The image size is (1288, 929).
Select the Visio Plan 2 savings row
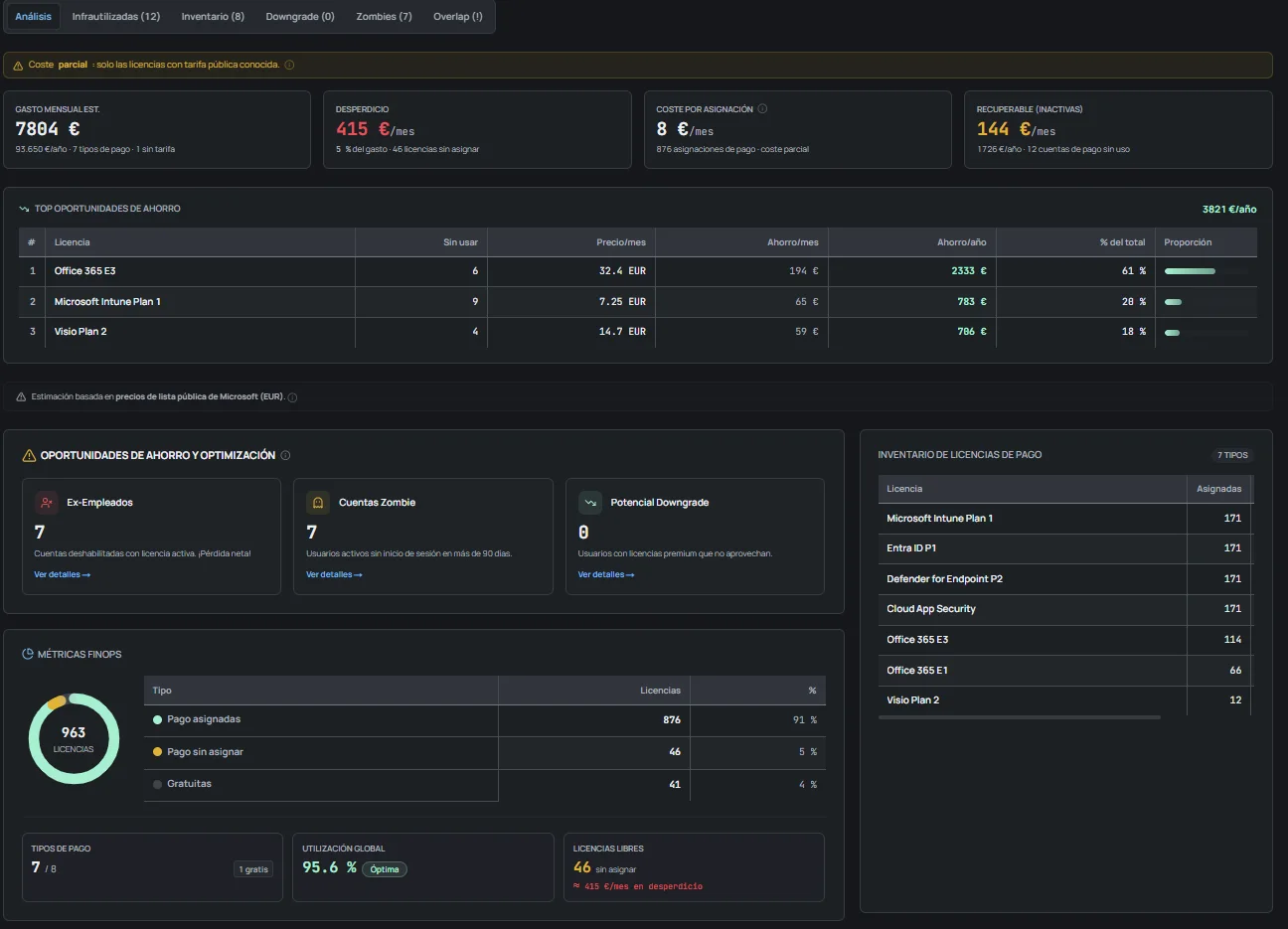tap(638, 332)
